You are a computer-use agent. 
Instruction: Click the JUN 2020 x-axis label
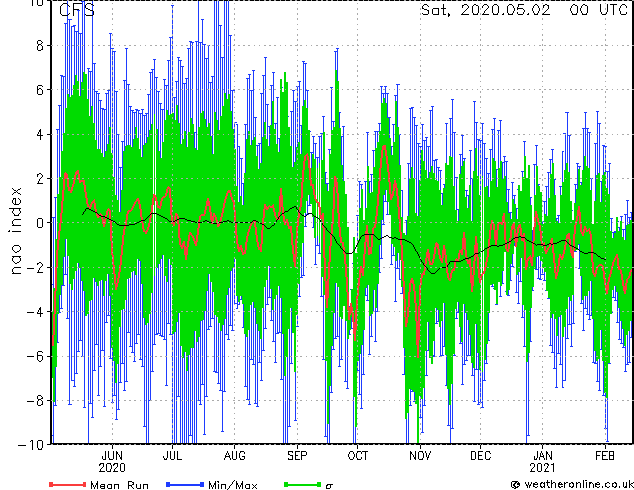click(112, 462)
